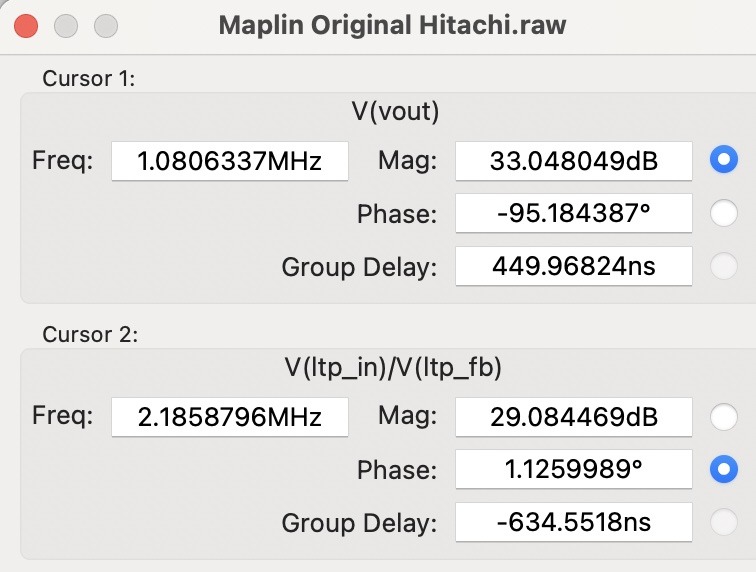
Task: Close the window with red button
Action: [26, 26]
